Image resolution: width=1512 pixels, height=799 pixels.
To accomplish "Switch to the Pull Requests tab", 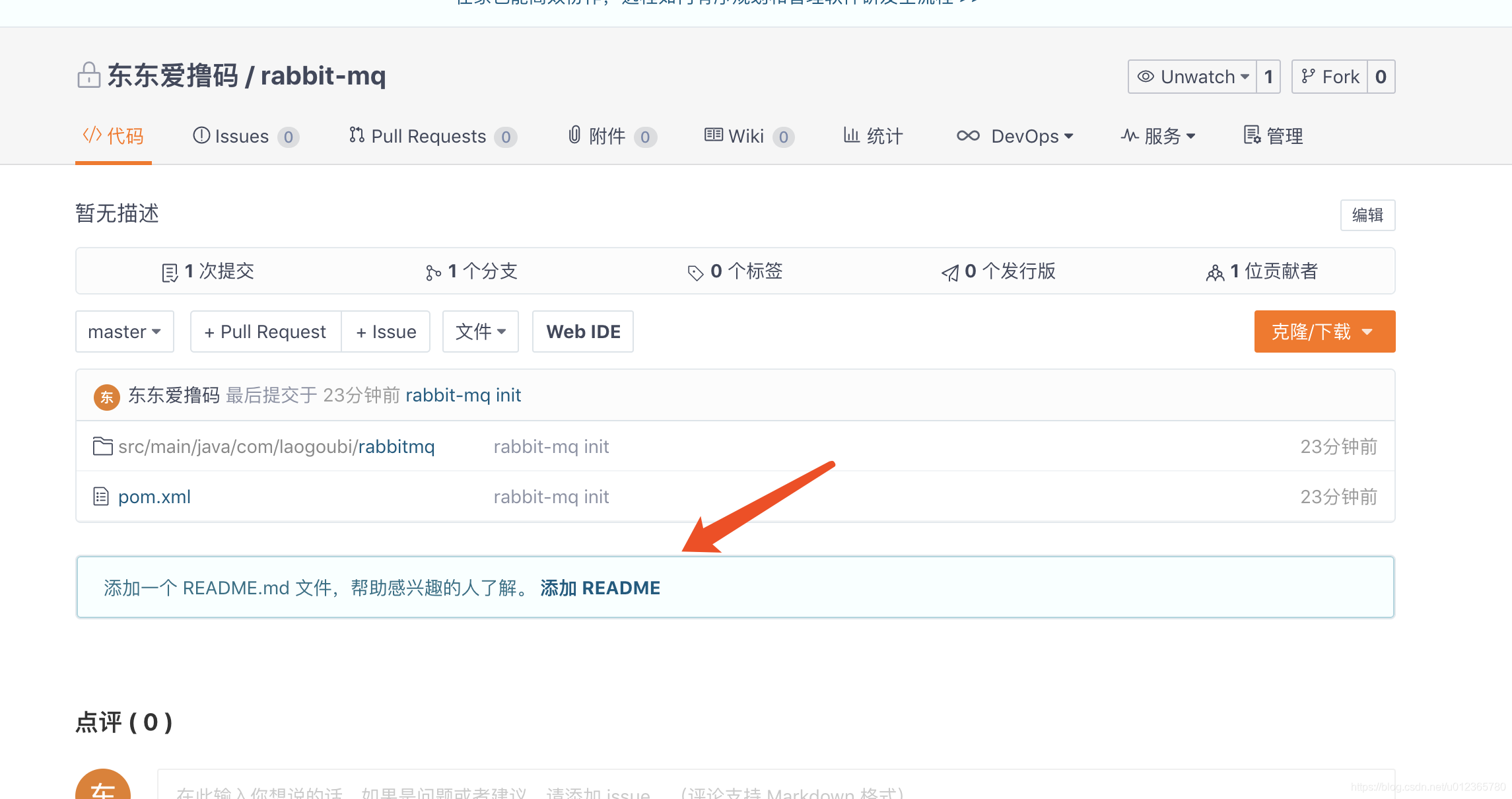I will coord(432,136).
